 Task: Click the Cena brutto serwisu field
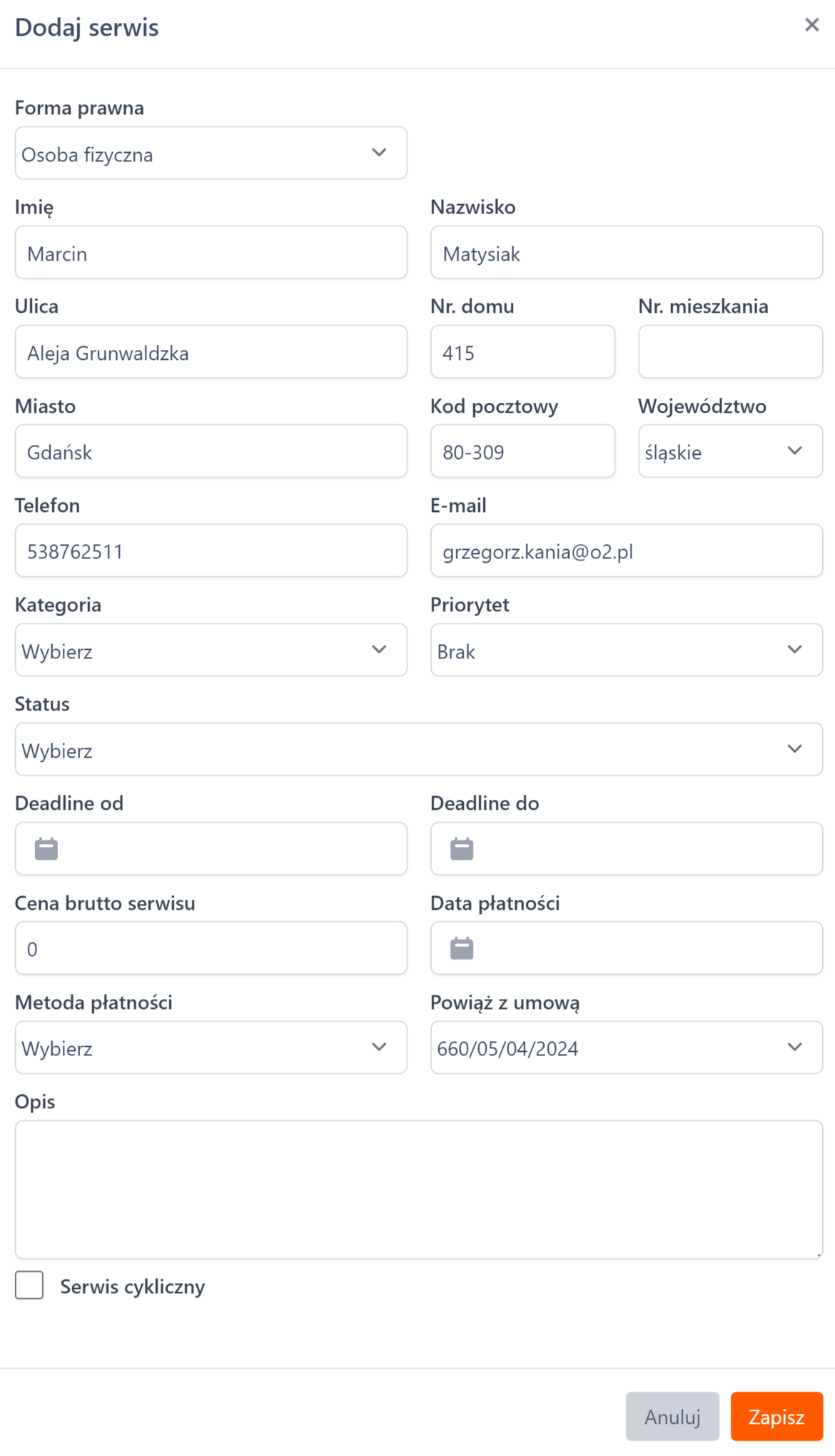211,948
